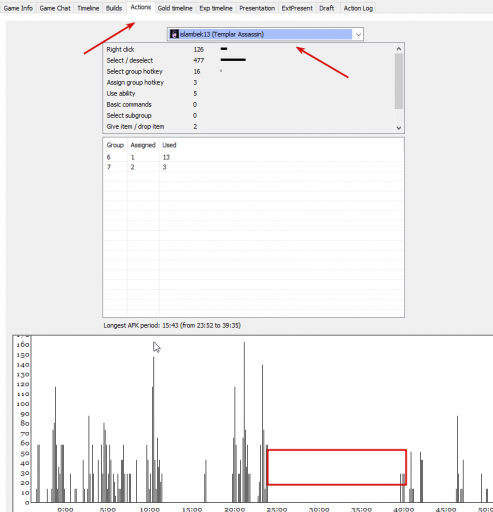
Task: Click the actions list scrollbar thumb
Action: pos(399,81)
